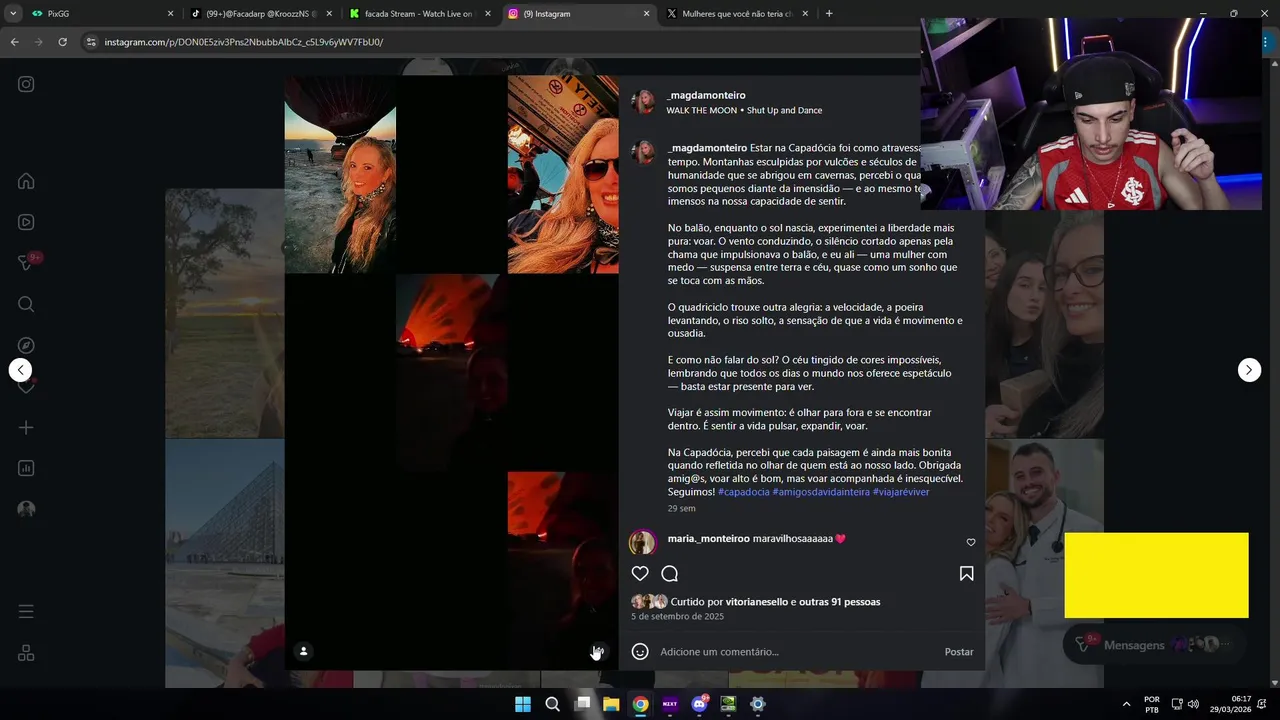
Task: Open the Windows Start menu
Action: 523,704
